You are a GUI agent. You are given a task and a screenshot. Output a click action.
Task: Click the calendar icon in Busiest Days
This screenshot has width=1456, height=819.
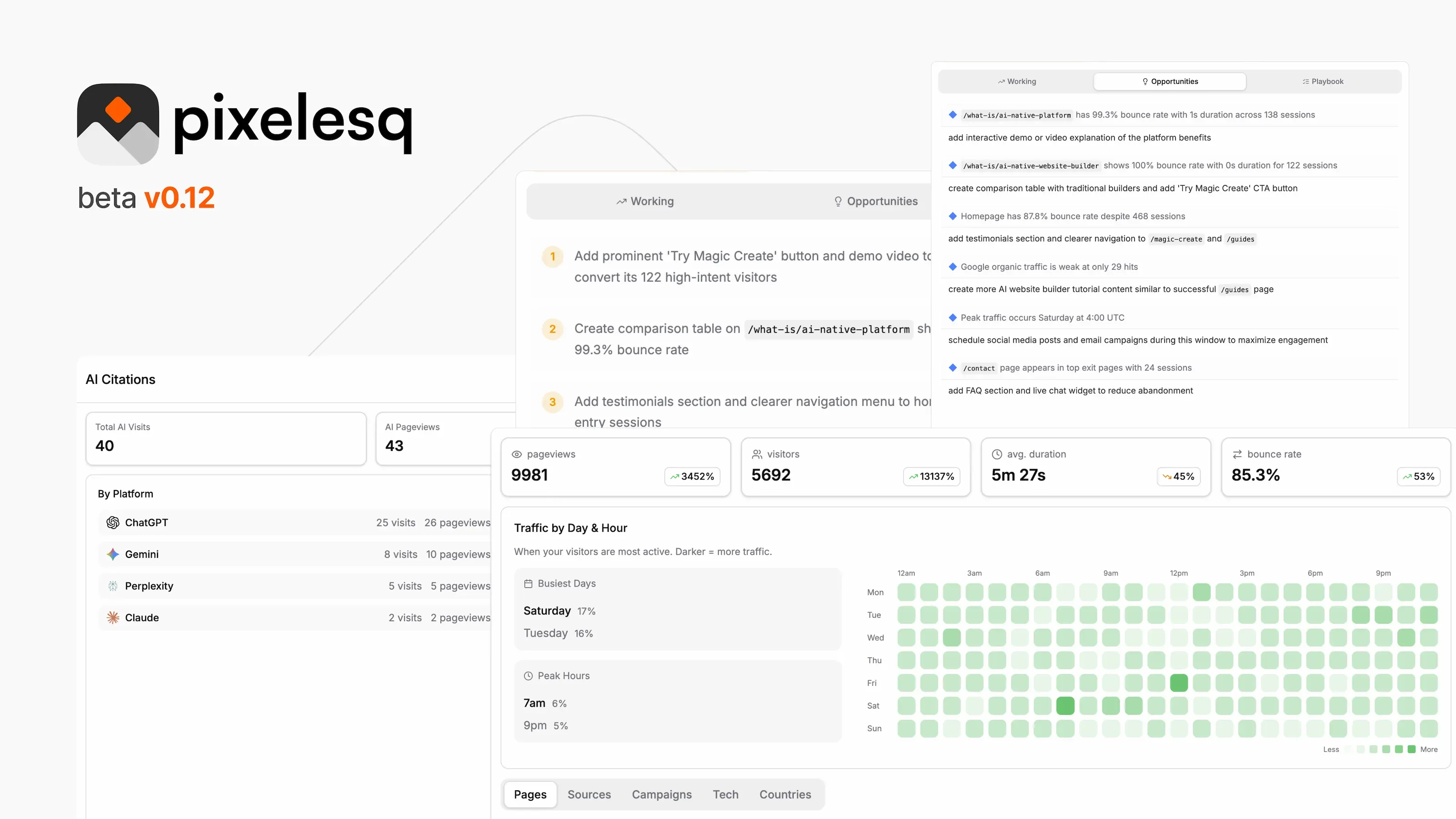[528, 583]
